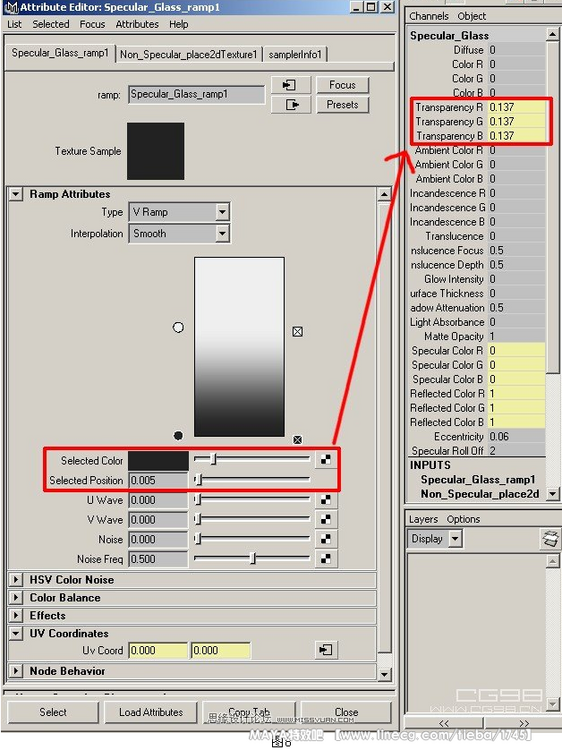Click the go to output connection icon
This screenshot has height=750, width=562.
[x=290, y=104]
